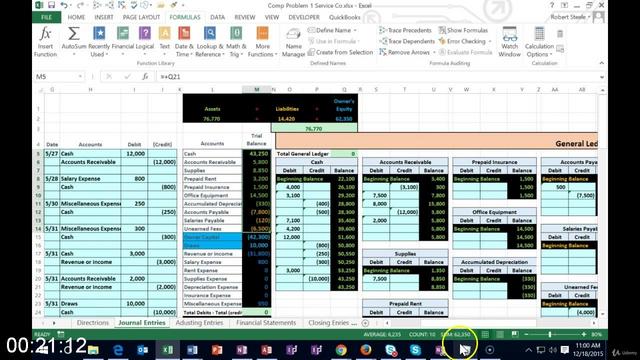Click the Redo arrow icon
The image size is (640, 360).
(x=80, y=5)
